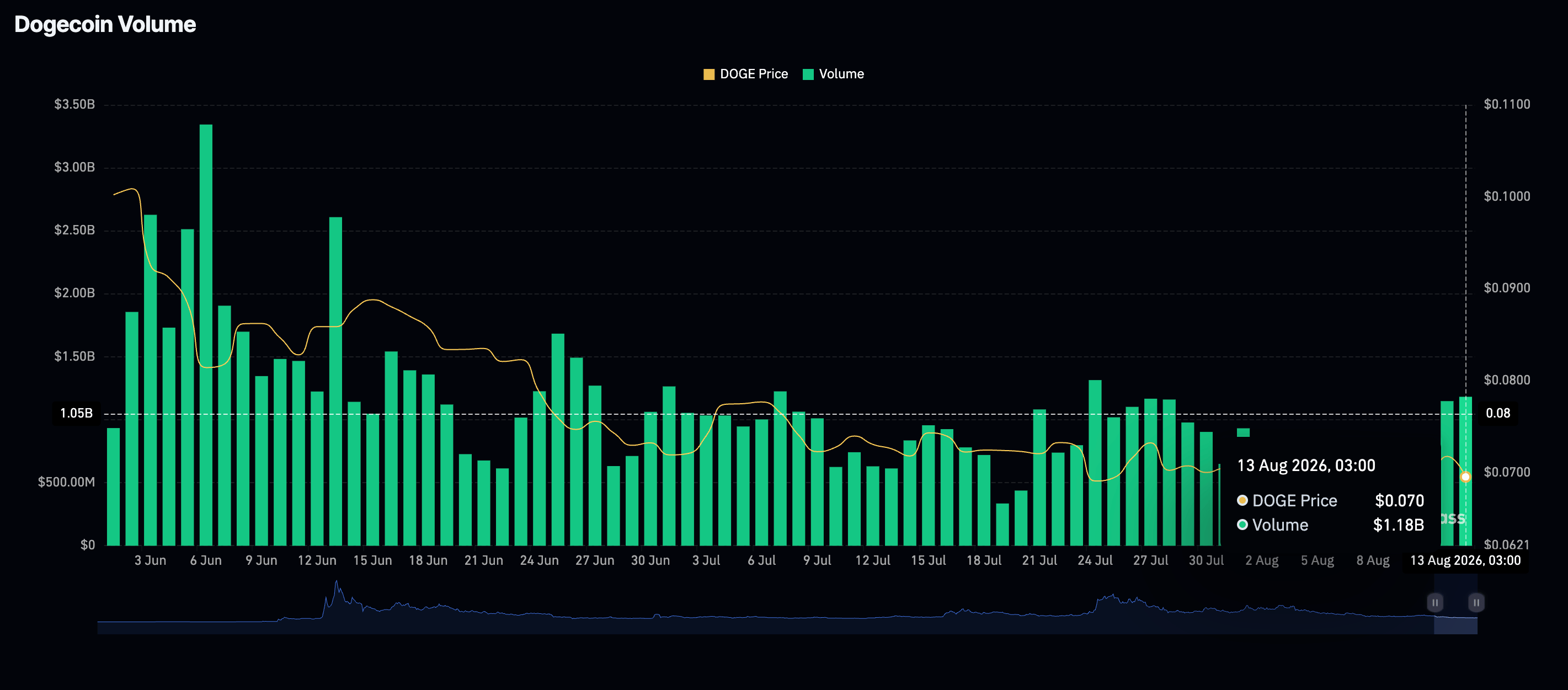Click the 27 Jul date label

pos(1150,560)
